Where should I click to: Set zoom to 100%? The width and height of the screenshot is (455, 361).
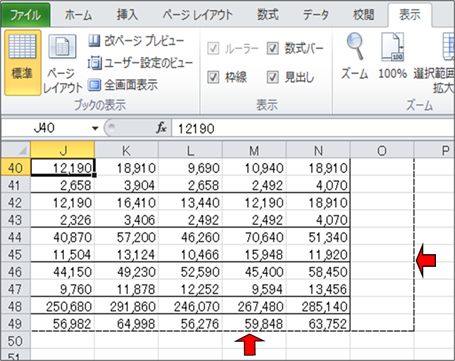(392, 57)
